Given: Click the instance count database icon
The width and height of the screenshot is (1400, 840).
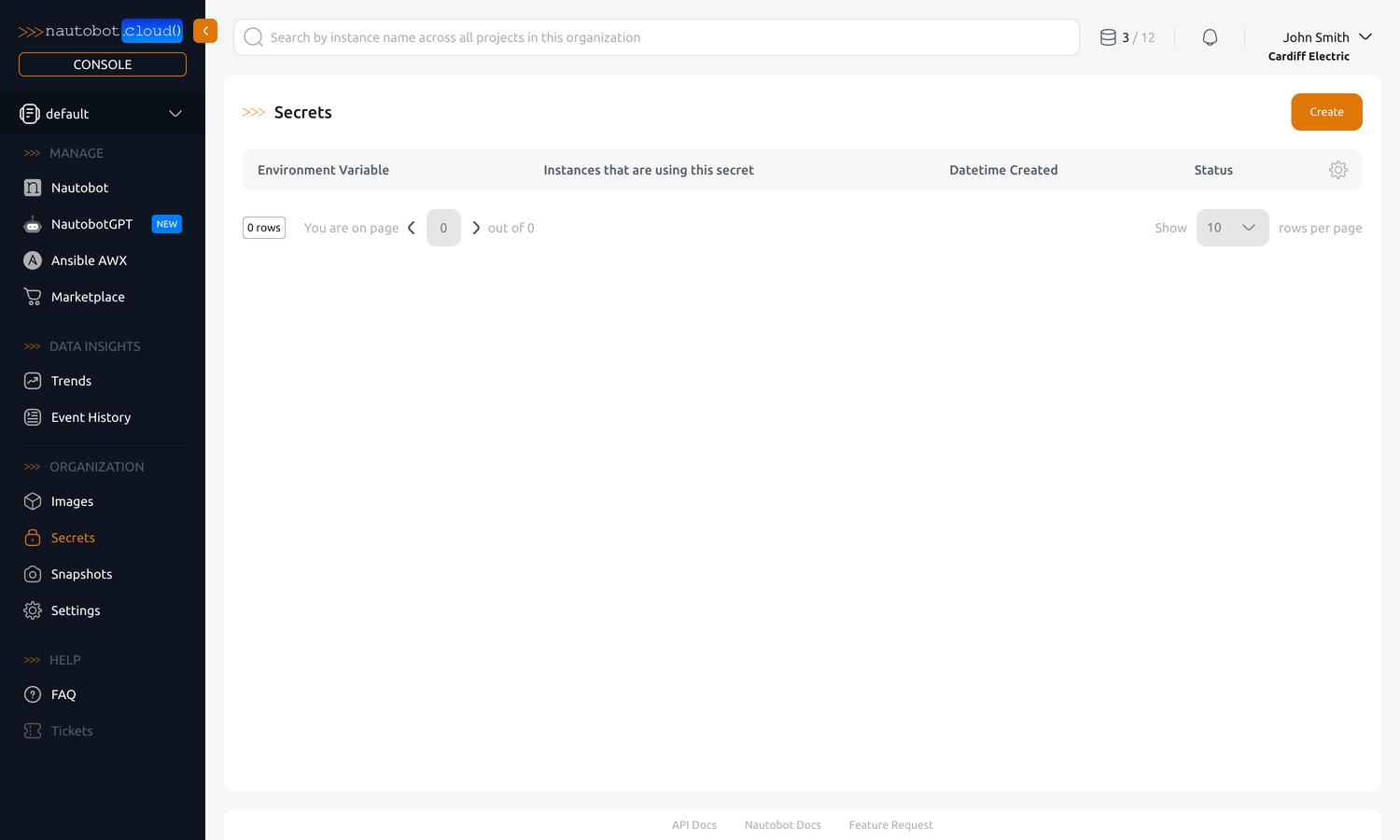Looking at the screenshot, I should [x=1108, y=37].
